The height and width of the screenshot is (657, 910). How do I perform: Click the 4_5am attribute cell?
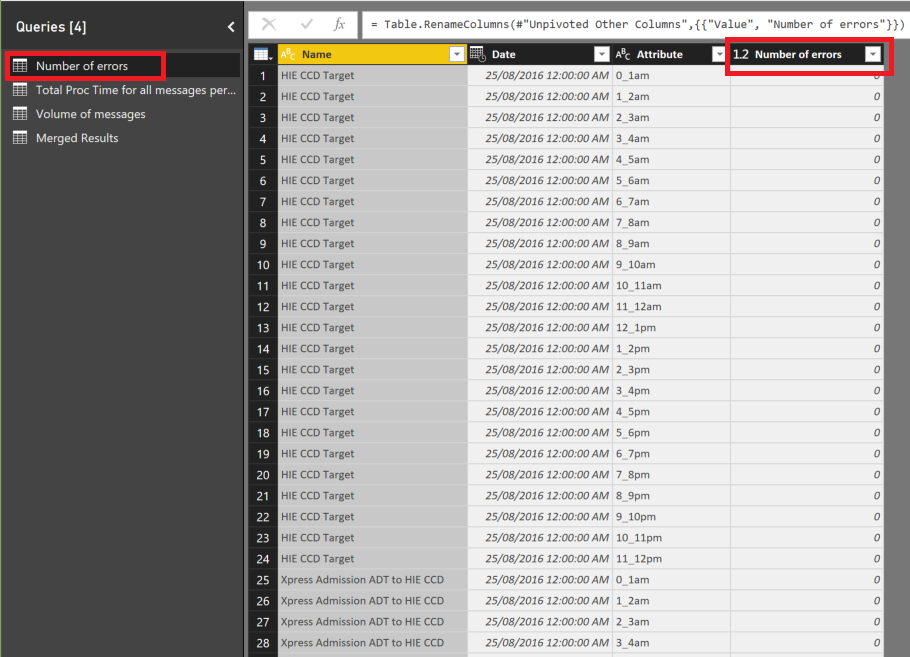point(671,160)
